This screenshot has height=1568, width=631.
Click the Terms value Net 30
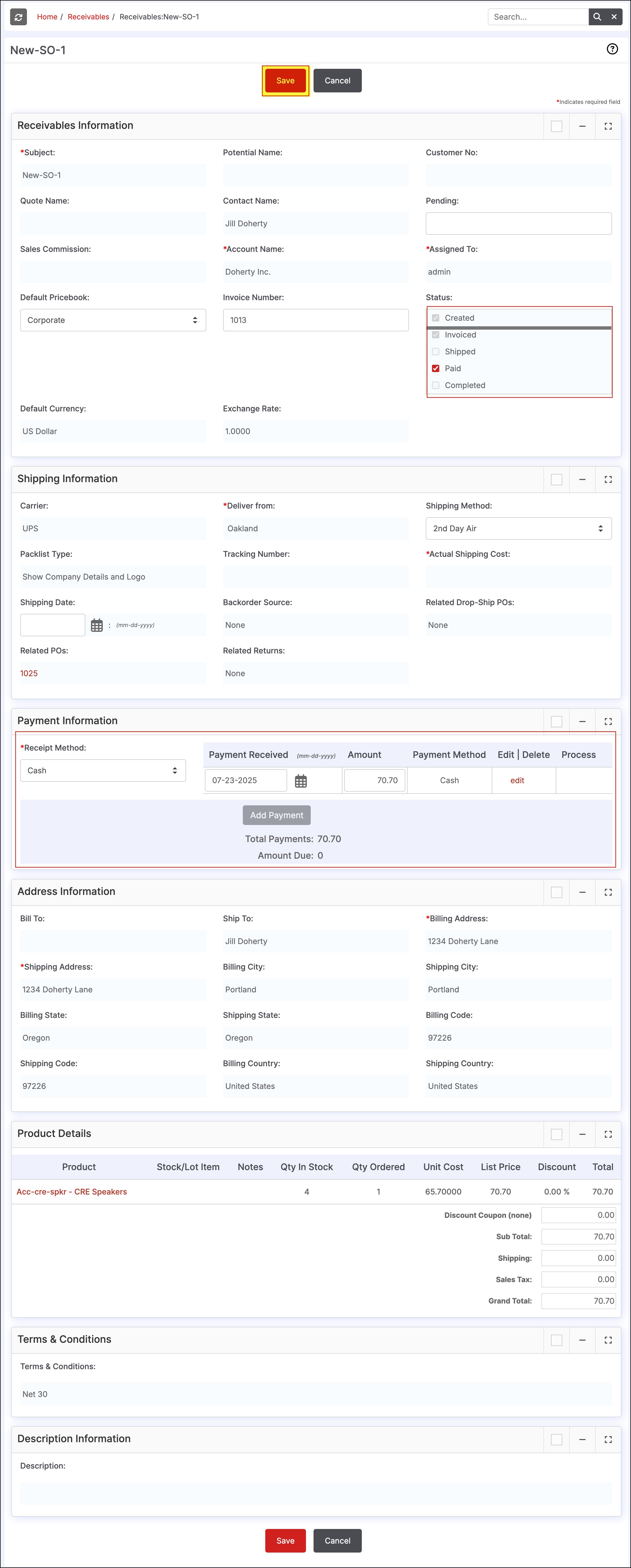35,1394
